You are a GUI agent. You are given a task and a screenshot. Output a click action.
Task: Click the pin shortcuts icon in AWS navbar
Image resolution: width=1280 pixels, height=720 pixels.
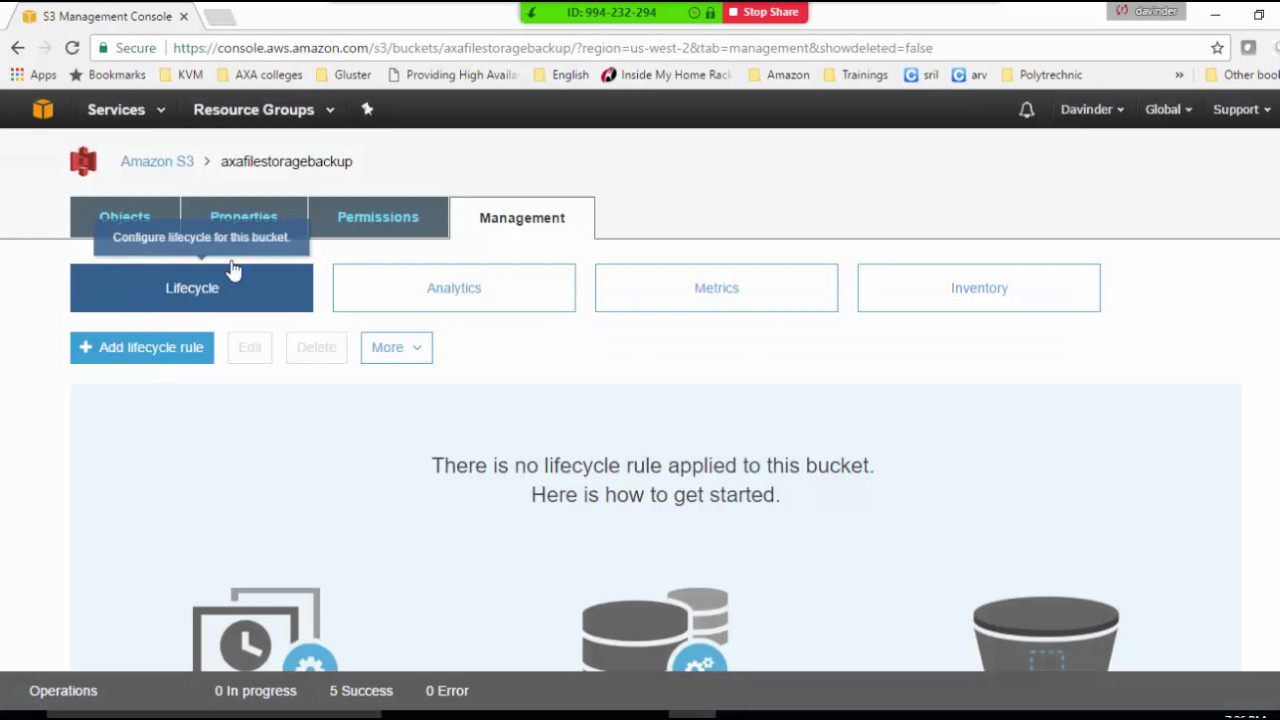point(367,109)
